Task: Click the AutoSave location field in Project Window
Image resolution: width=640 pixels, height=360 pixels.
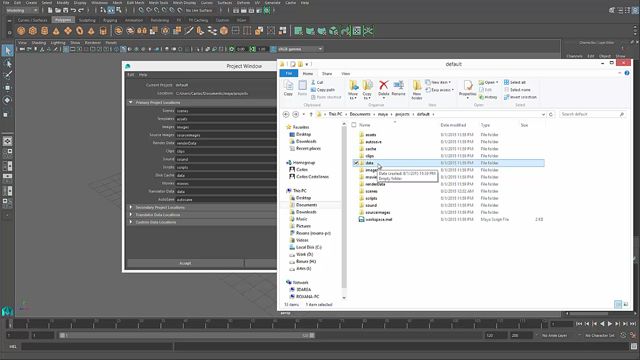Action: pyautogui.click(x=226, y=200)
